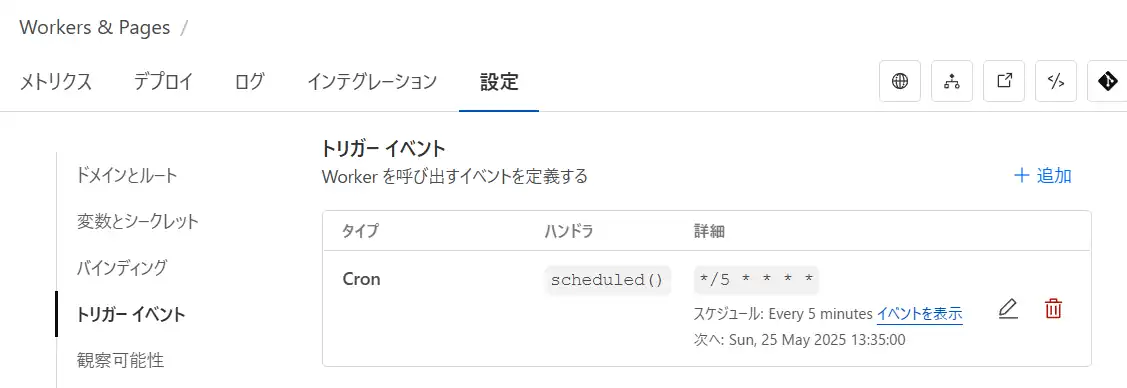Open the イベントを表示 link
Screen dimensions: 1127x388
[919, 314]
